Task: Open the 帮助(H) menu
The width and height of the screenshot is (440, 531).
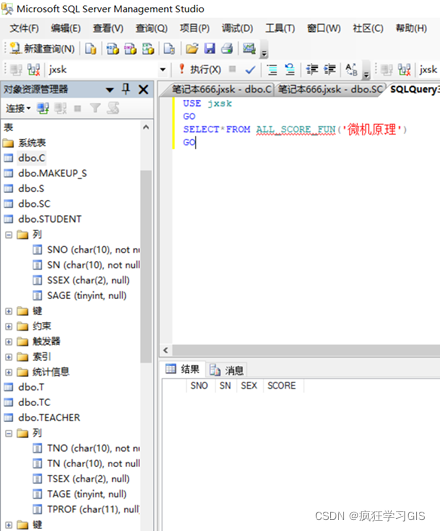Action: 411,28
